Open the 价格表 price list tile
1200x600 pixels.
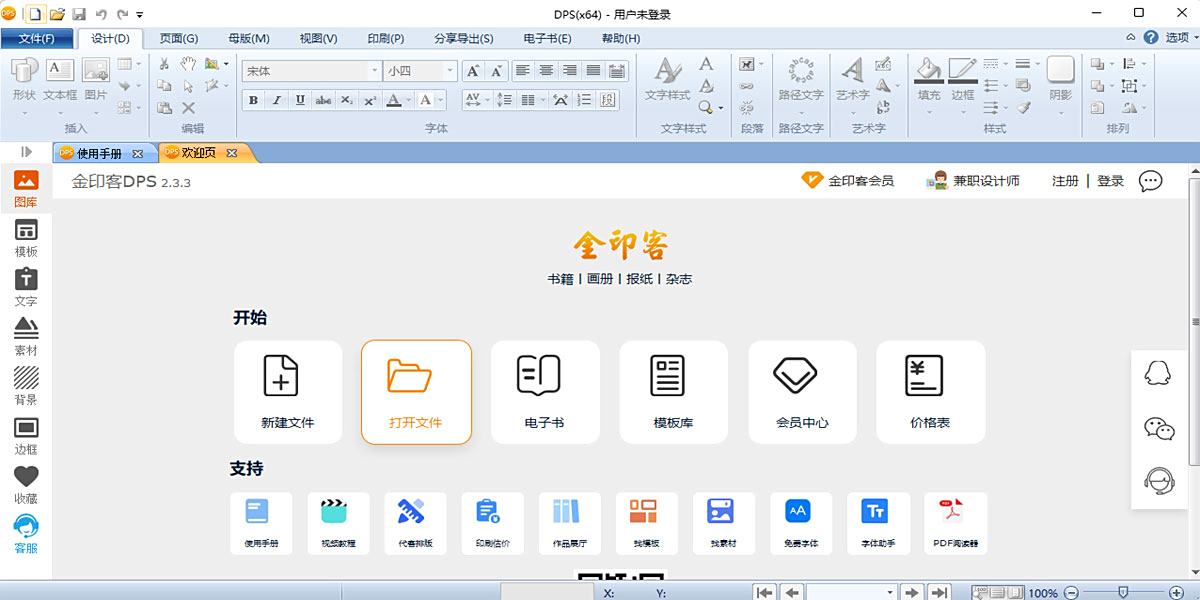tap(931, 392)
